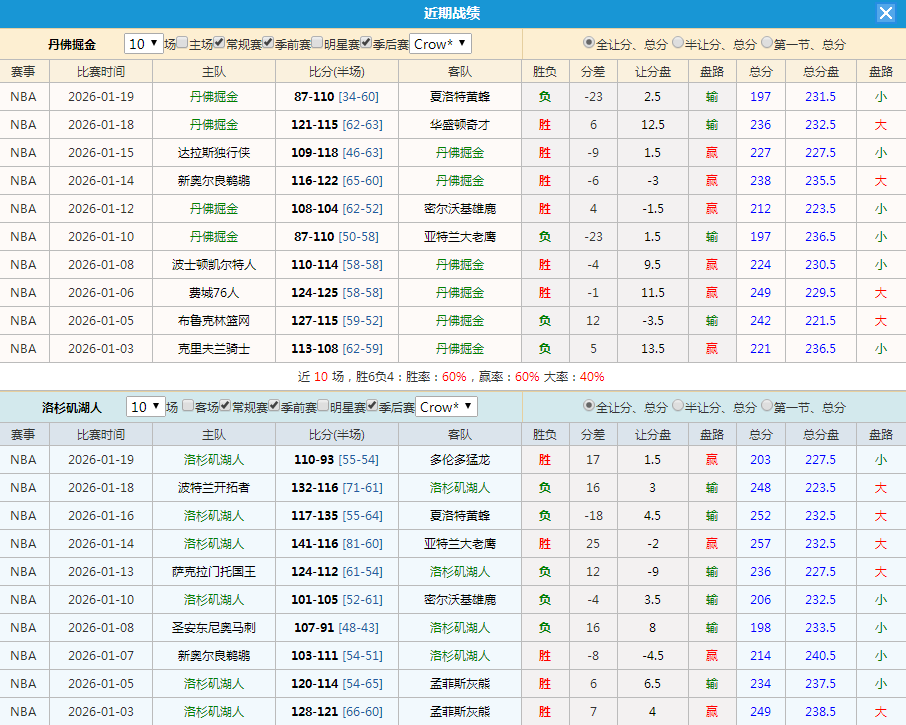Uncheck 季后赛 in the Lakers filter row

[x=374, y=407]
